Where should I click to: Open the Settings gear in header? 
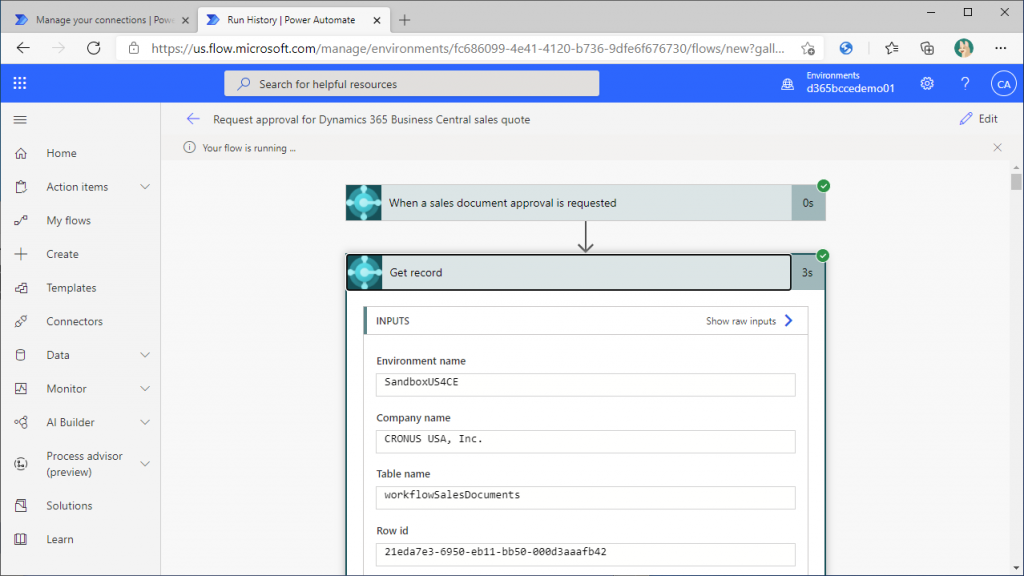(927, 84)
